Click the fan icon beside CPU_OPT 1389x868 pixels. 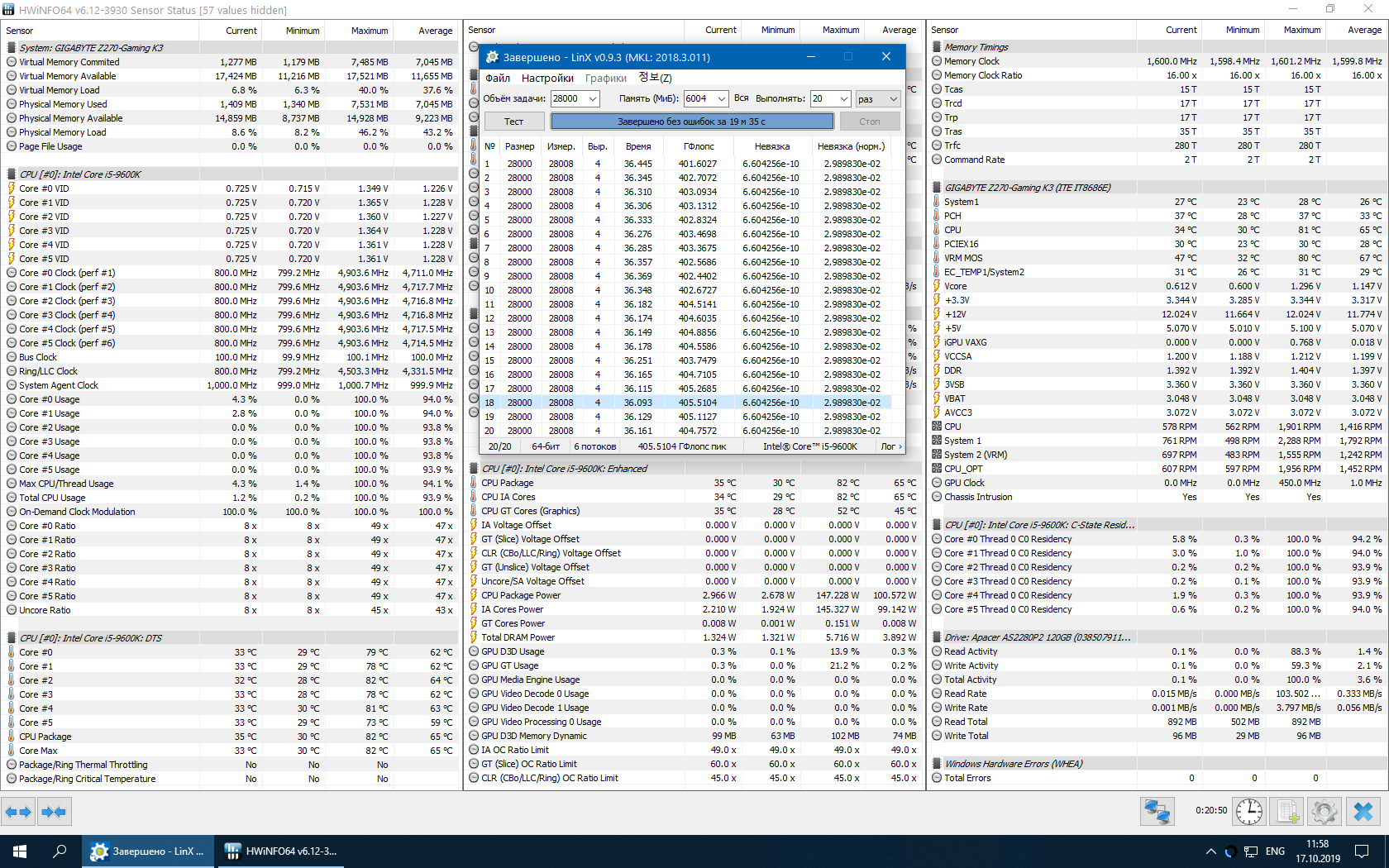tap(937, 469)
